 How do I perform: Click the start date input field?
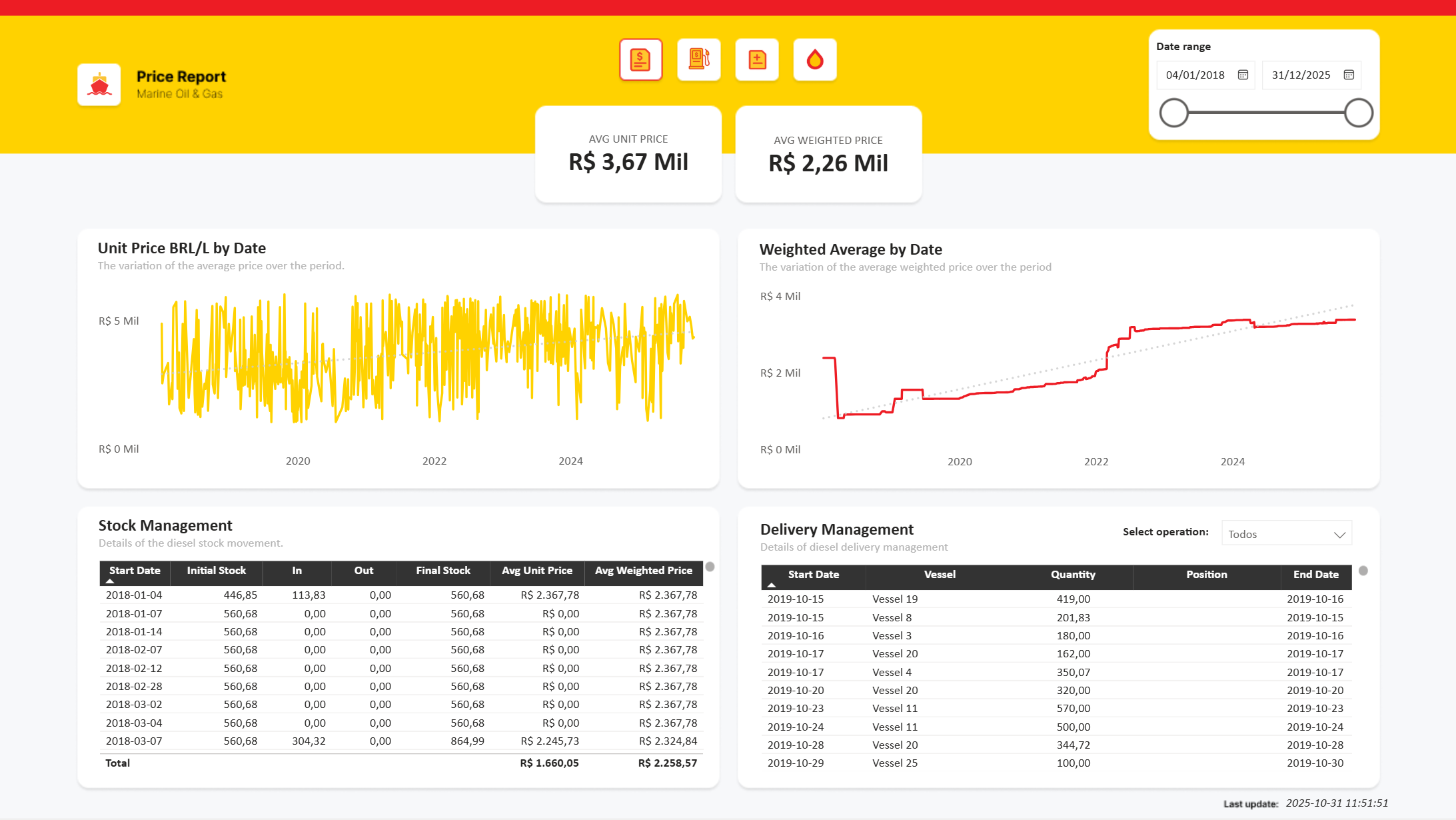[1195, 75]
